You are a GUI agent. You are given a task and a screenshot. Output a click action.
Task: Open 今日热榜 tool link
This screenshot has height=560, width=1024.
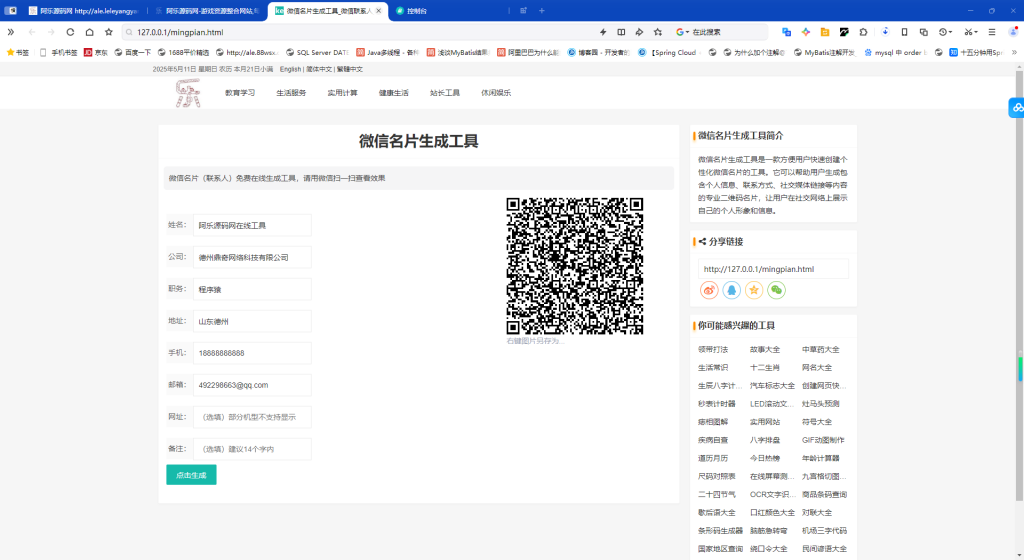click(x=765, y=458)
